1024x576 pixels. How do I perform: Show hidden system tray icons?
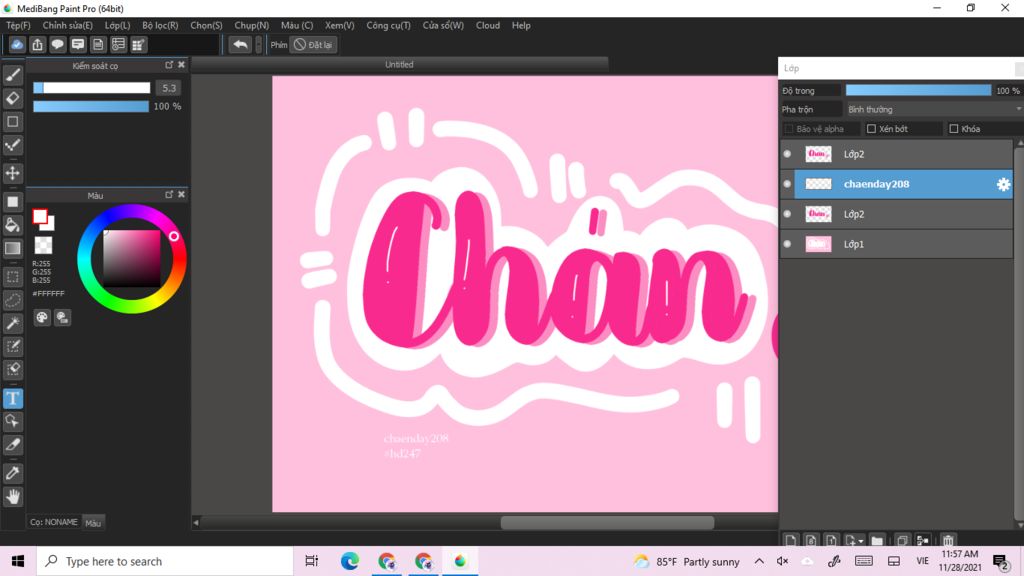[x=759, y=561]
